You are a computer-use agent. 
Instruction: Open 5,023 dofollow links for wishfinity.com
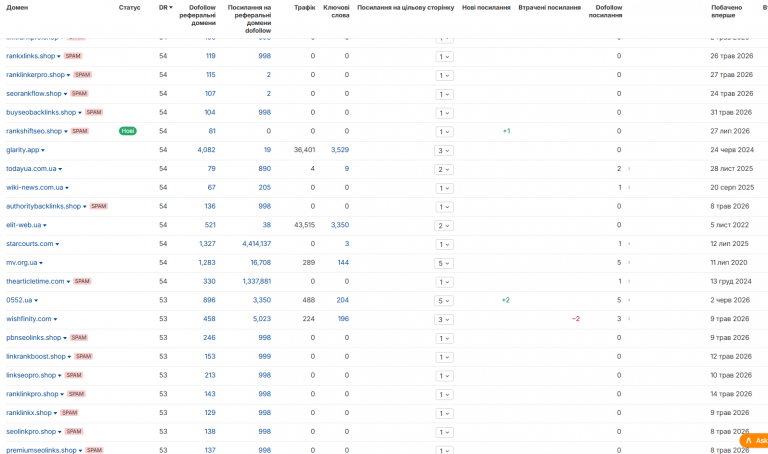(x=262, y=319)
